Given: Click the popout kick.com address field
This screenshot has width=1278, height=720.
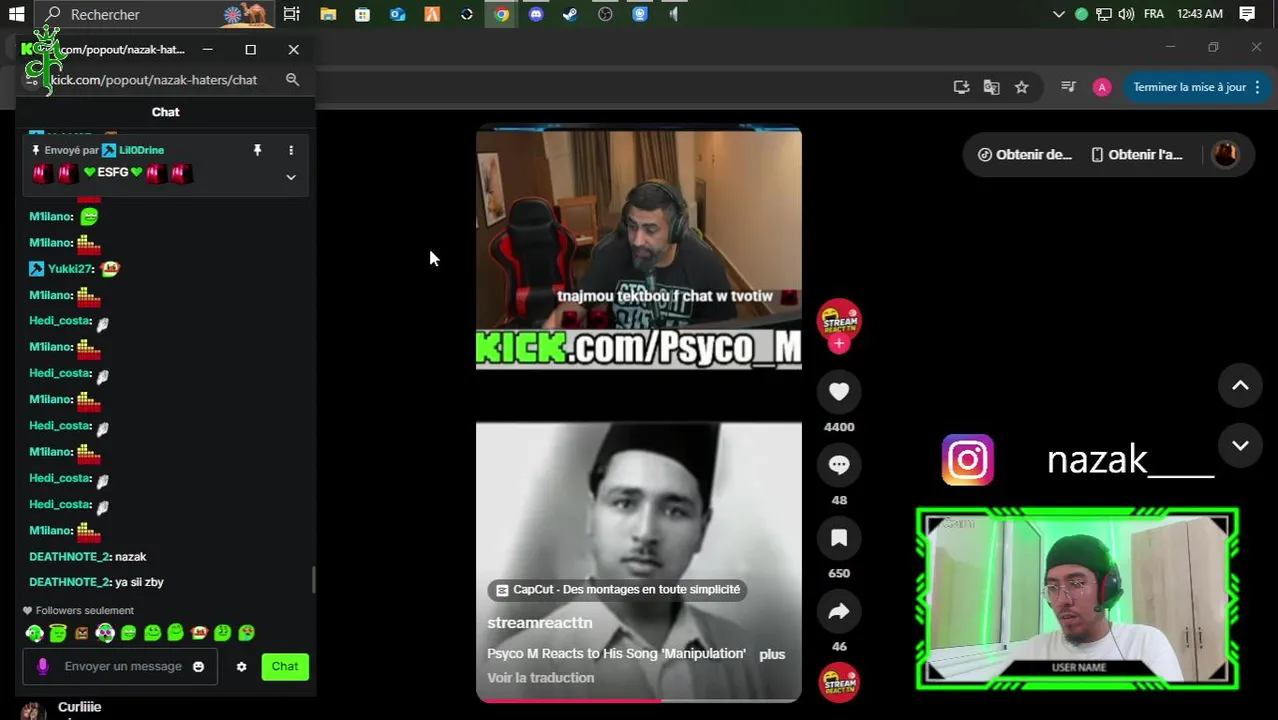Looking at the screenshot, I should (x=153, y=79).
